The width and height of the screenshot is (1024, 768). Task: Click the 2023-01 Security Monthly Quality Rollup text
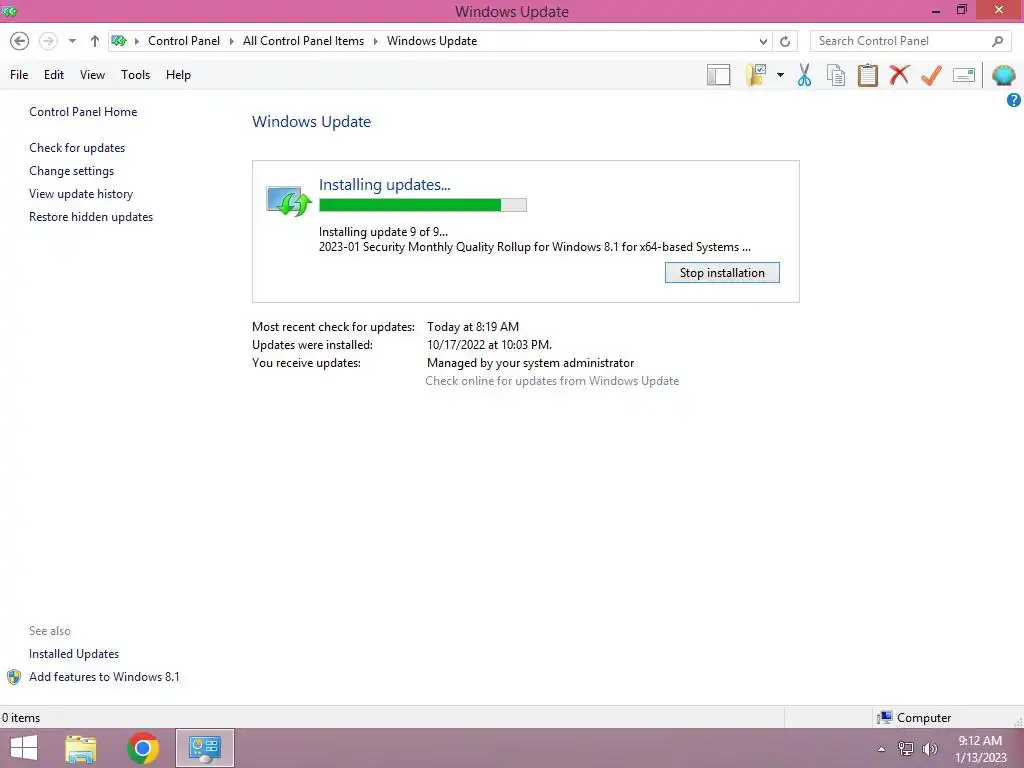point(534,247)
